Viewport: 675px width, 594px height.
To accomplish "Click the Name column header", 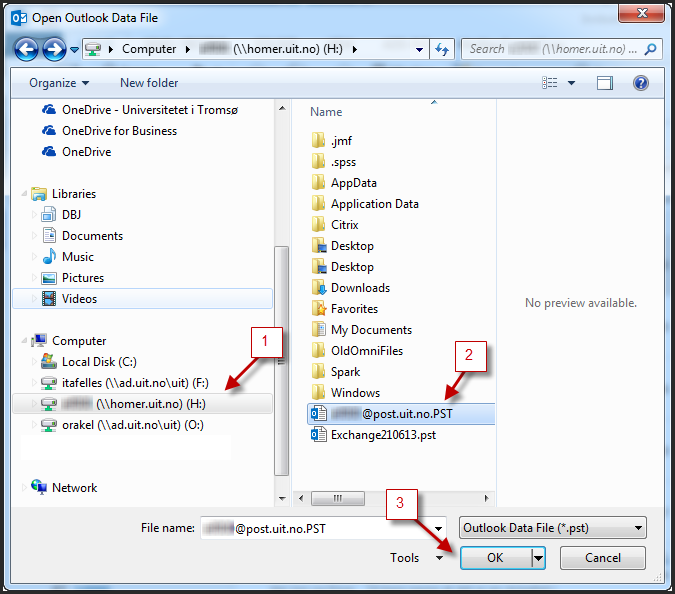I will 326,112.
